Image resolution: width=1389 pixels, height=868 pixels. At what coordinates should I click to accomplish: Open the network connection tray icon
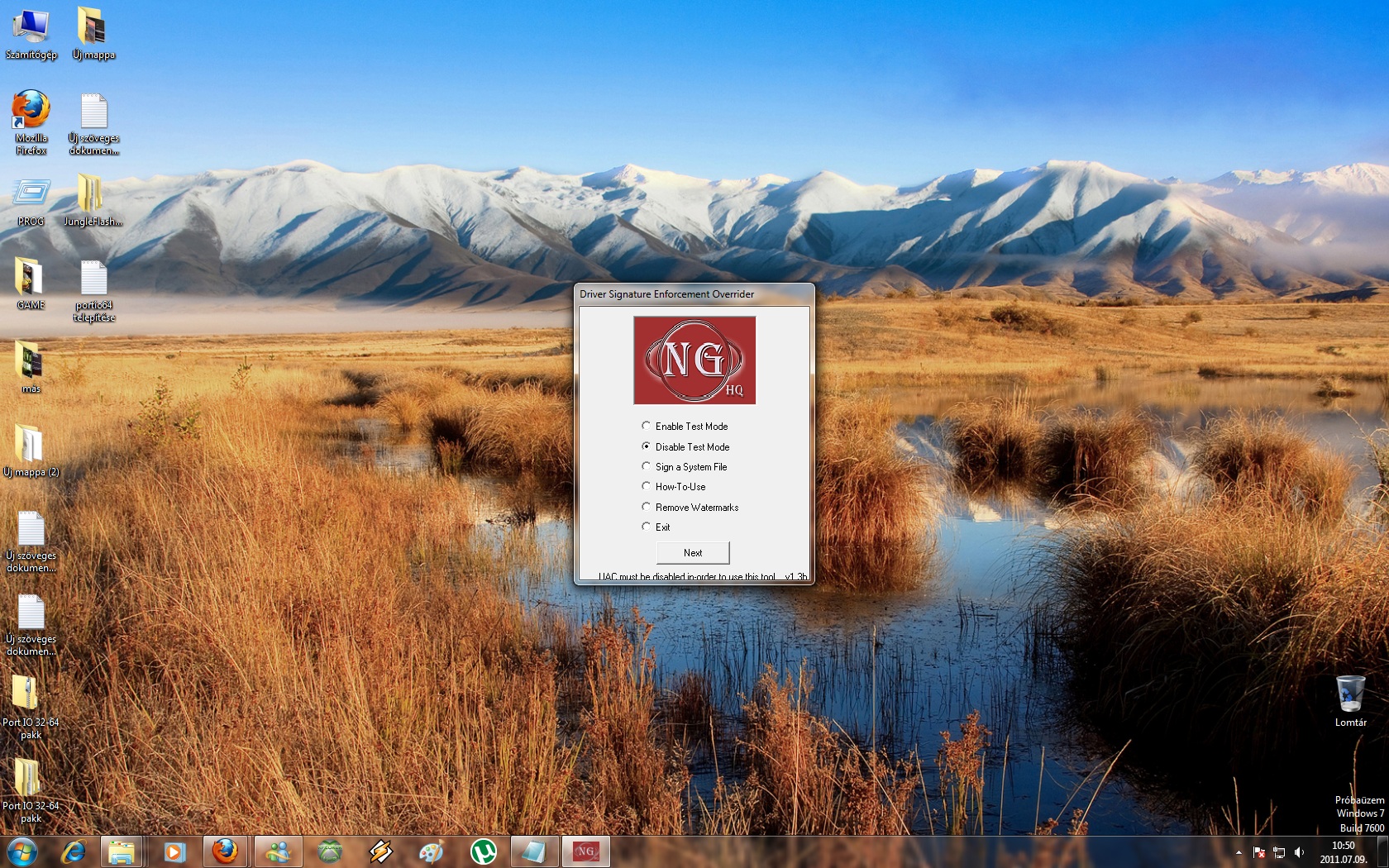(x=1279, y=852)
